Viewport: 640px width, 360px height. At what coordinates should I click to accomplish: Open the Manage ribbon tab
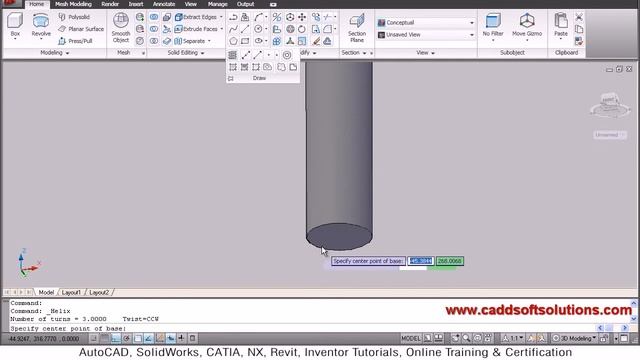point(218,4)
